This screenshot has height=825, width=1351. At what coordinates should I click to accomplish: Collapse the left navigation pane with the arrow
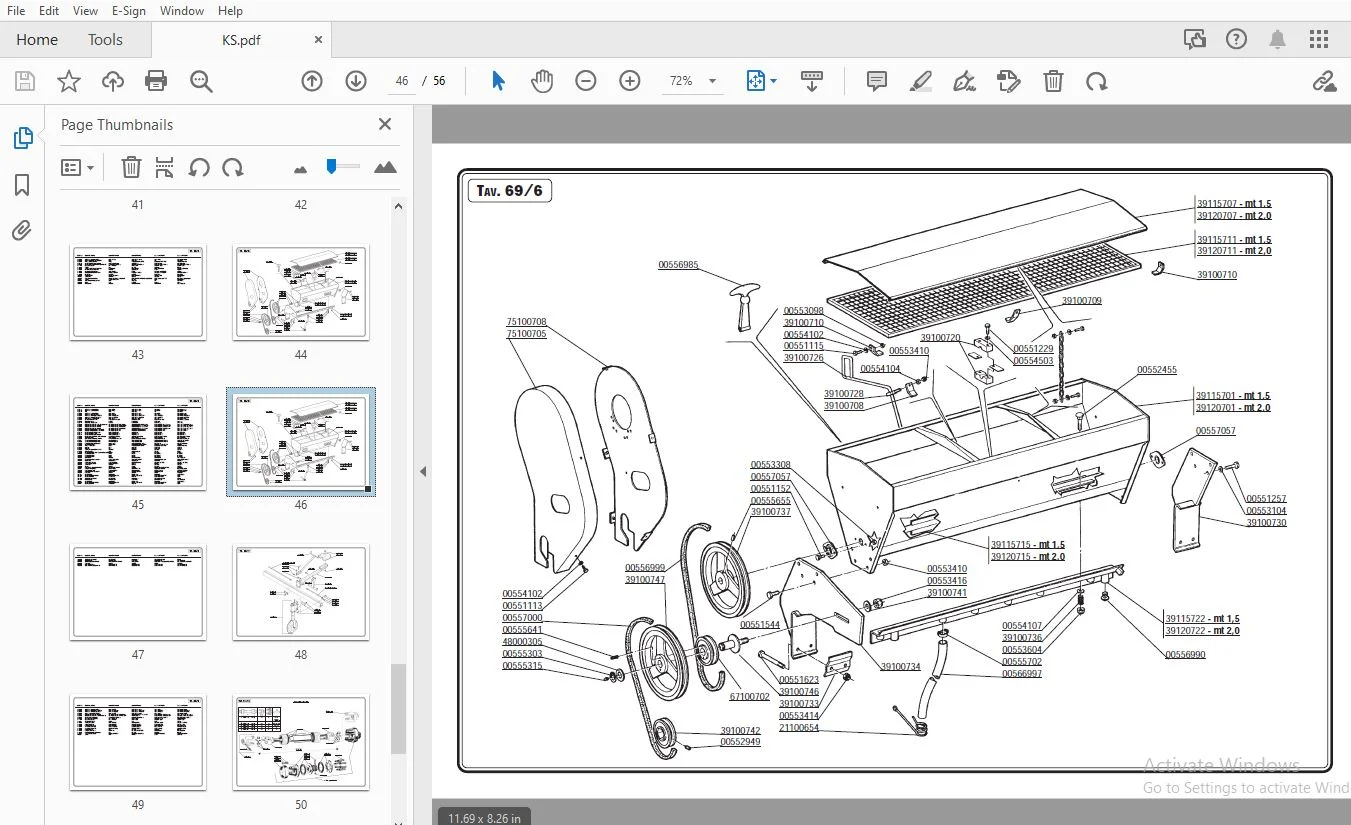[x=423, y=471]
